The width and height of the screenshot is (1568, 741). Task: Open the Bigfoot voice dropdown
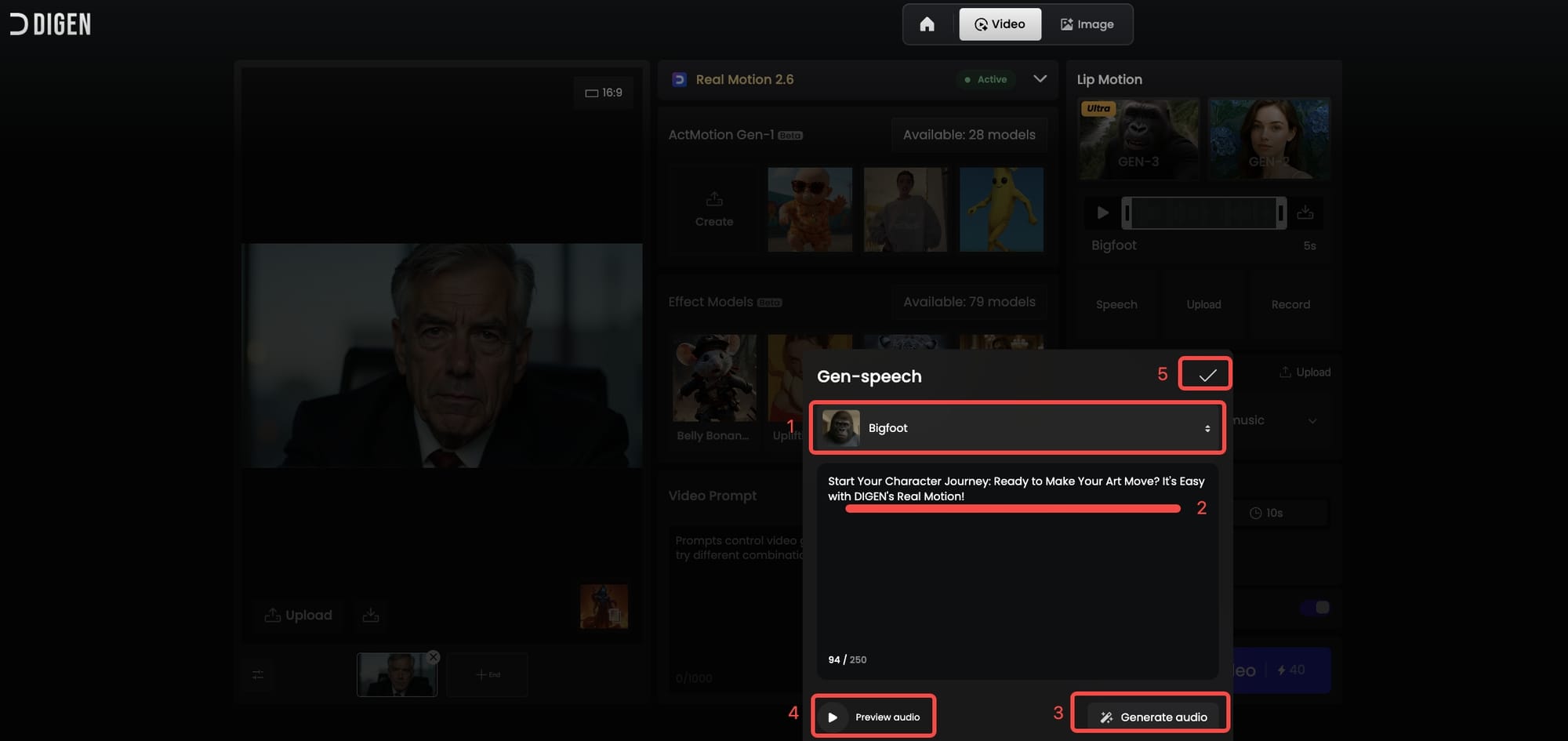tap(1017, 428)
